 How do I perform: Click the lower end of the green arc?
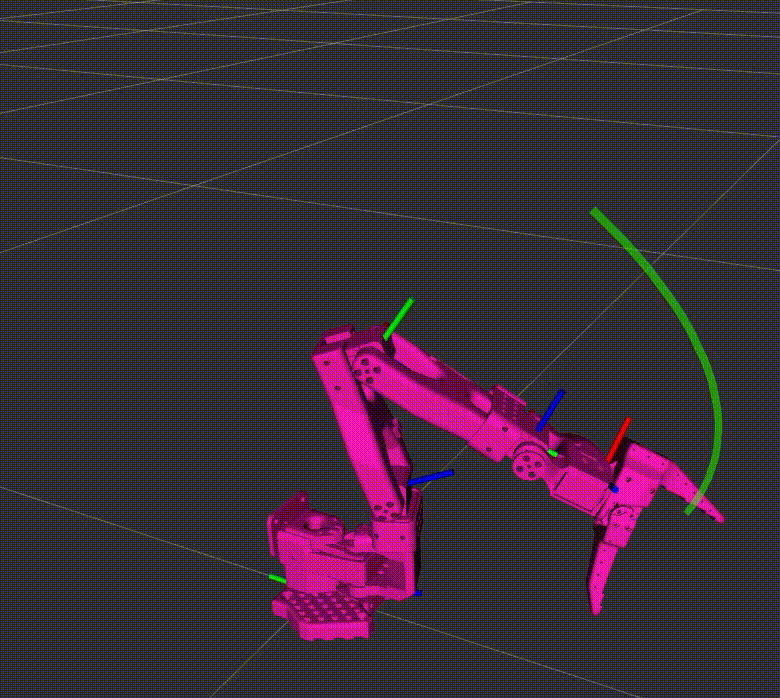coord(690,511)
